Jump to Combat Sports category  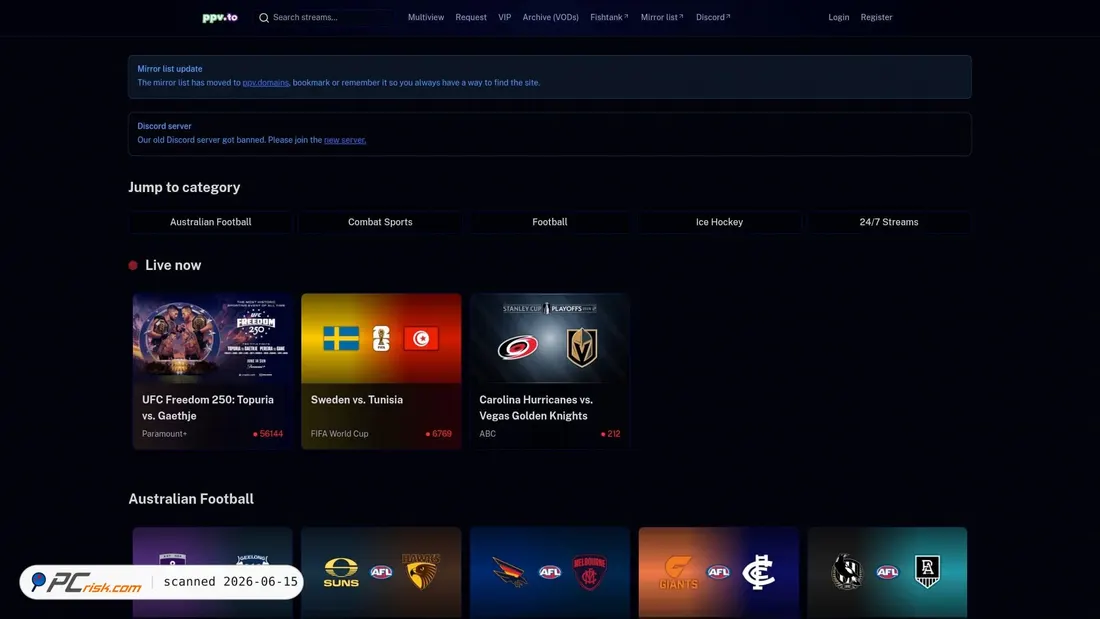point(380,222)
